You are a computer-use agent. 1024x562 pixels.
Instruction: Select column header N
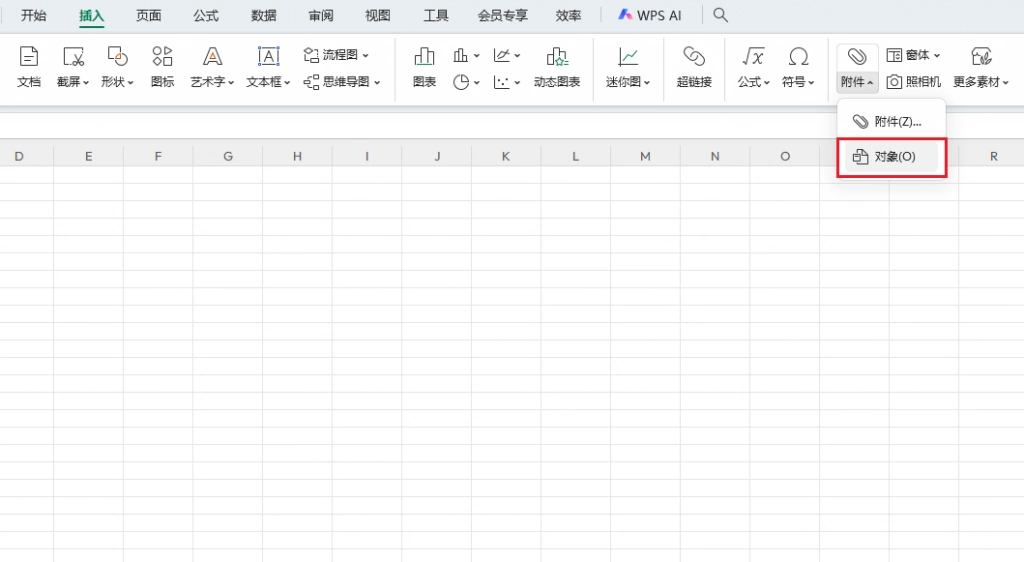[715, 156]
